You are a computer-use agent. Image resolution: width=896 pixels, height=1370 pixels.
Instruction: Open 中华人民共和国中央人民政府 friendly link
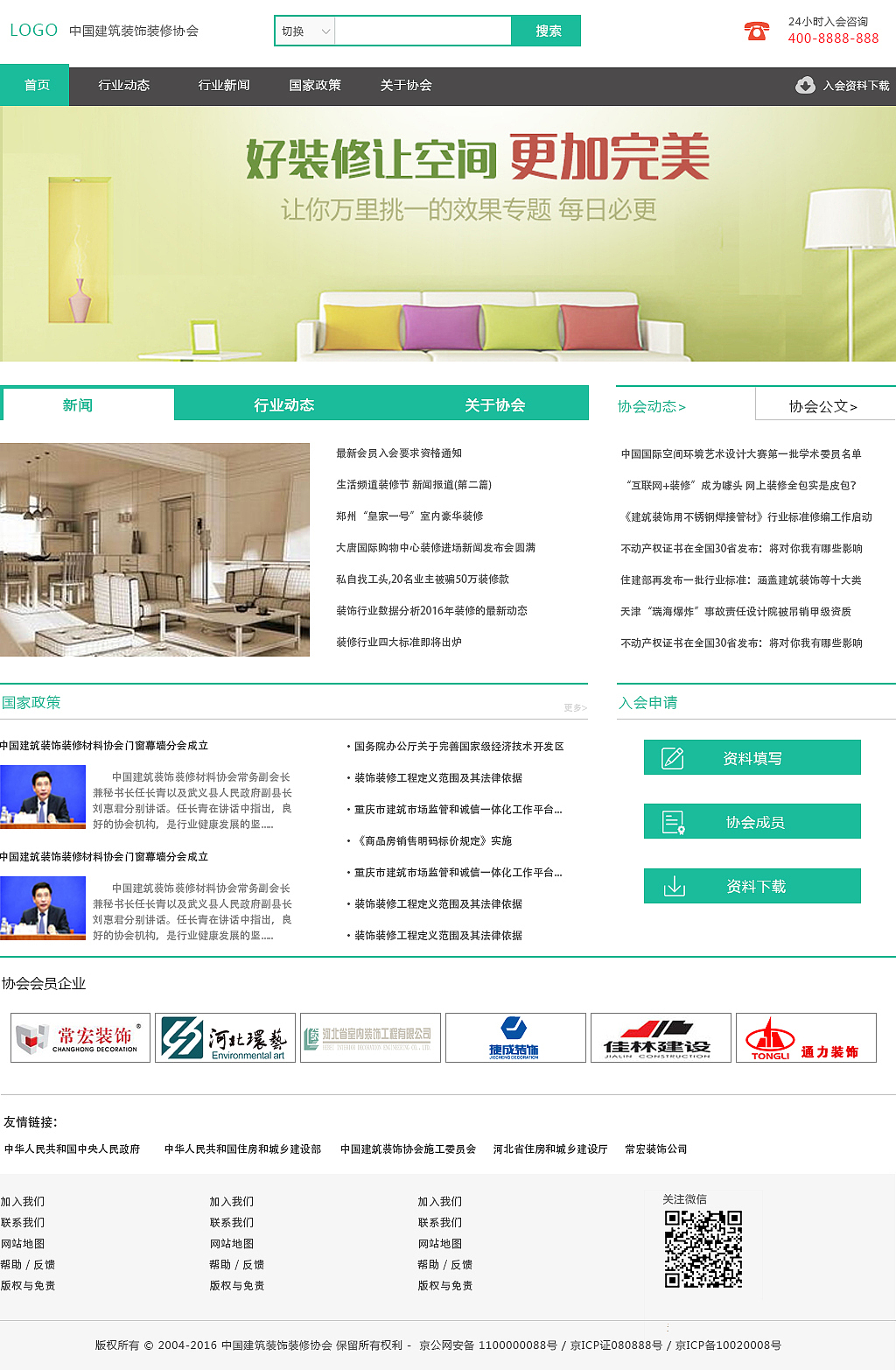point(72,1149)
